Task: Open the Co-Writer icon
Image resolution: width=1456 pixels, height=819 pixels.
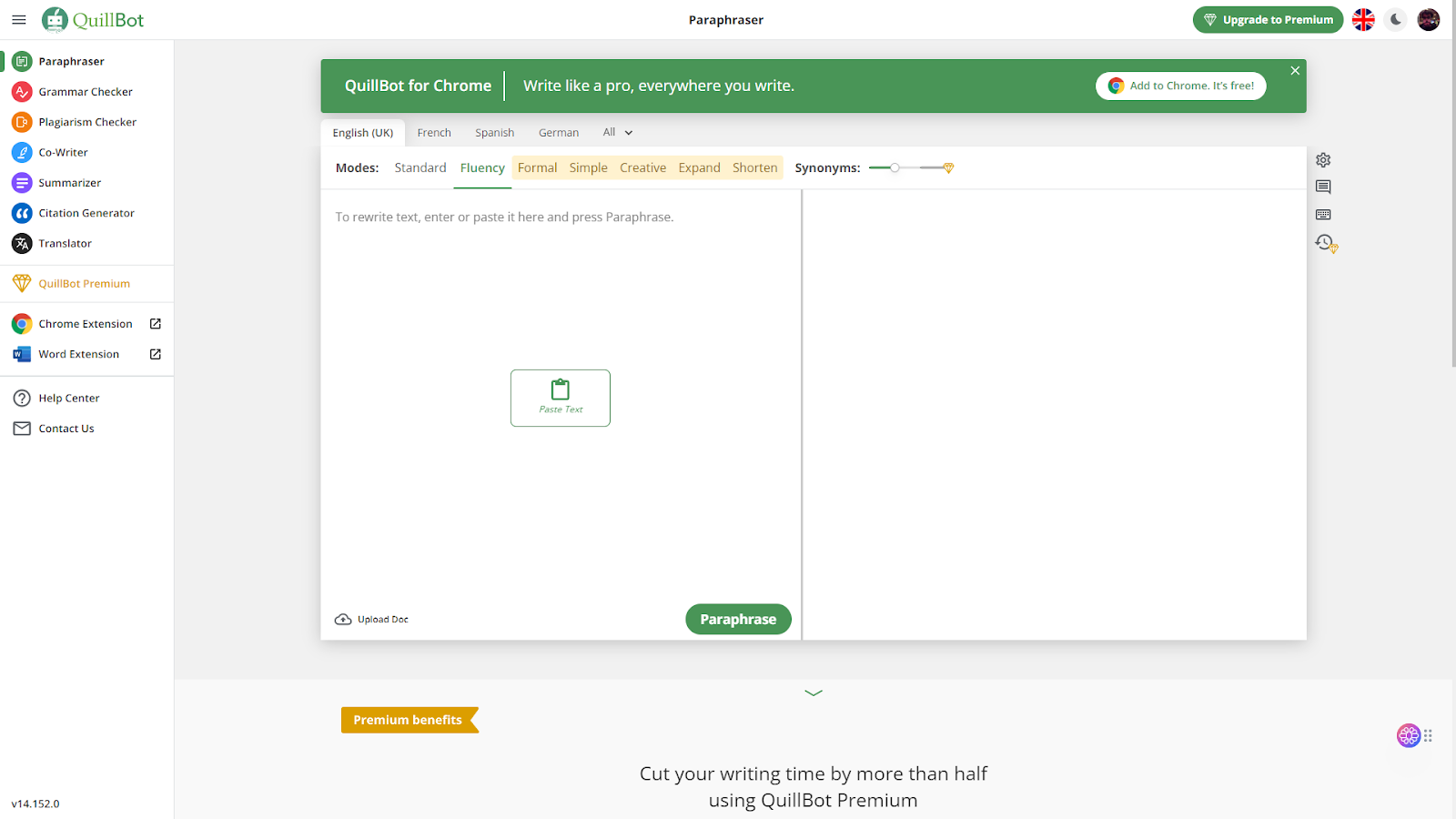Action: coord(22,152)
